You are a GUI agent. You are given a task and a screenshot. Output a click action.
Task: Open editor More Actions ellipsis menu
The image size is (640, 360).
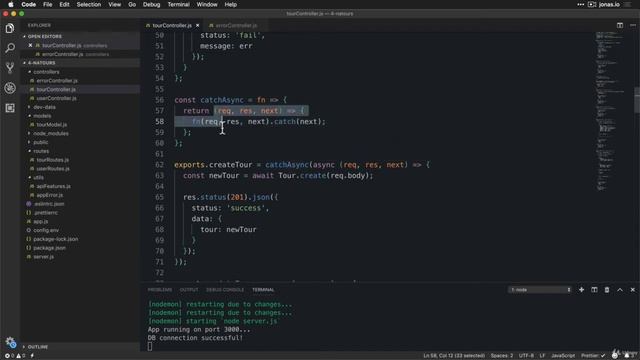tap(633, 25)
